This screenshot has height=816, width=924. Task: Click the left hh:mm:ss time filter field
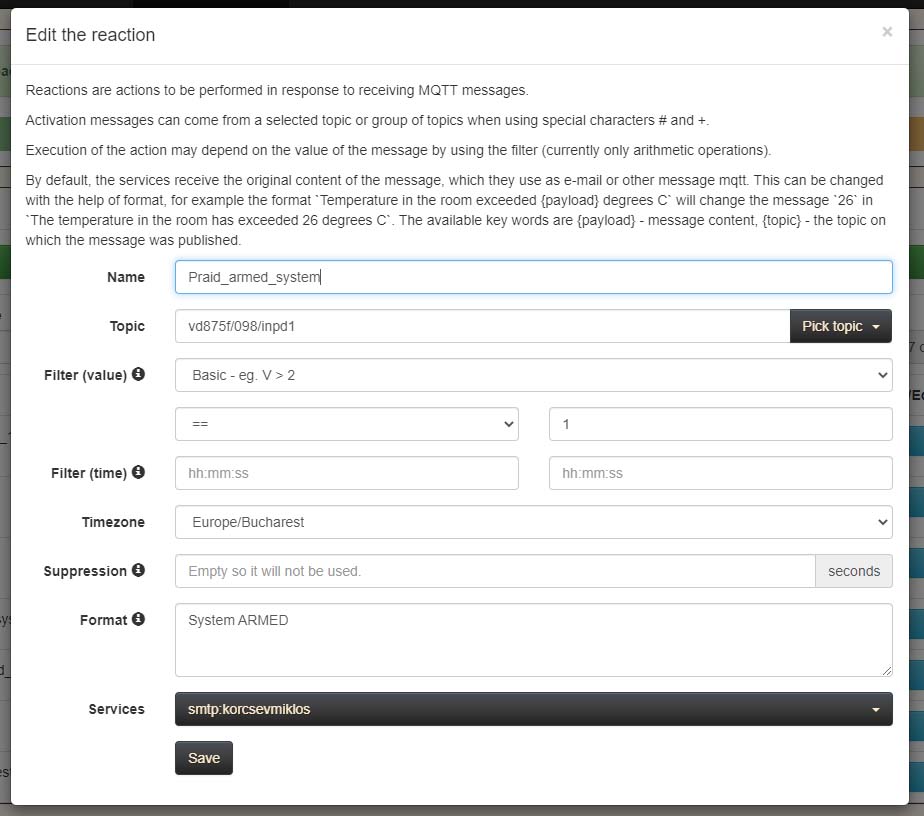346,473
